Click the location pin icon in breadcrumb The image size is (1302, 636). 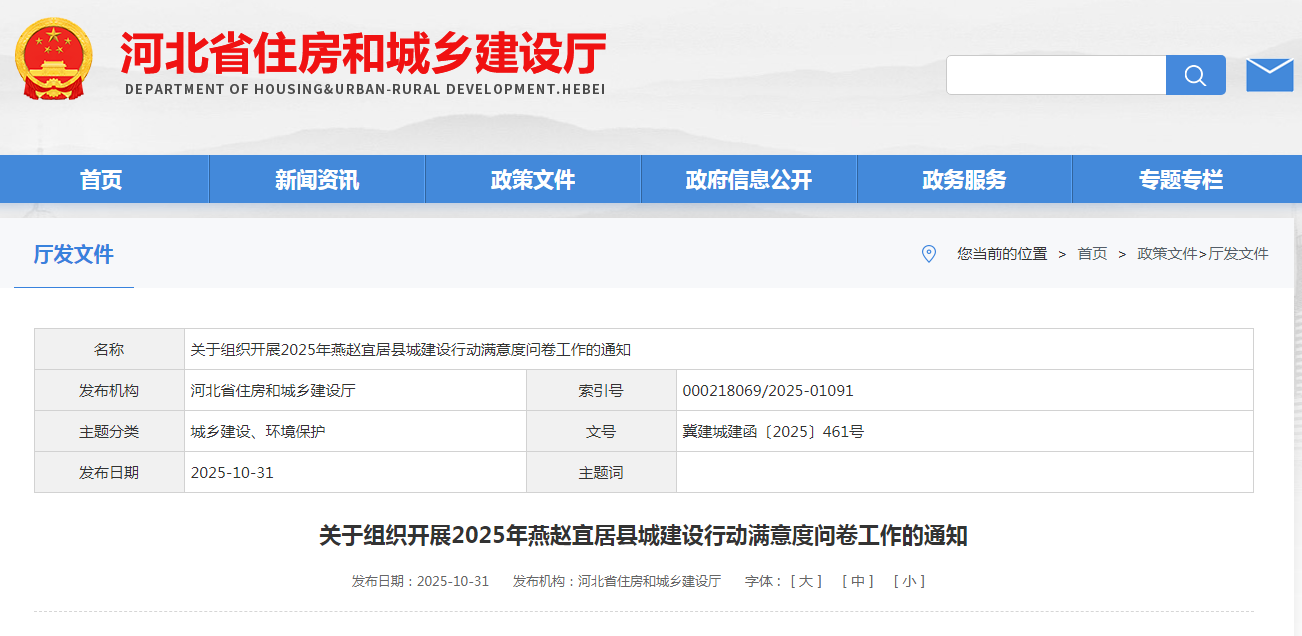click(928, 254)
